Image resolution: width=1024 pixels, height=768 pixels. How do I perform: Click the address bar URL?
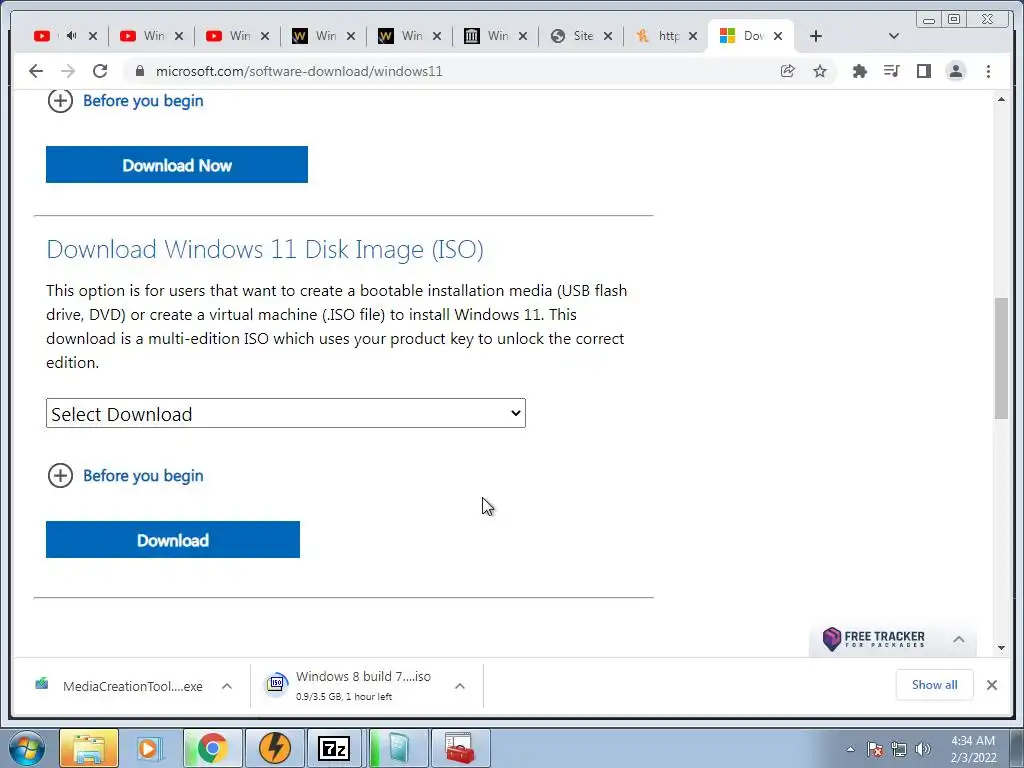pyautogui.click(x=299, y=71)
